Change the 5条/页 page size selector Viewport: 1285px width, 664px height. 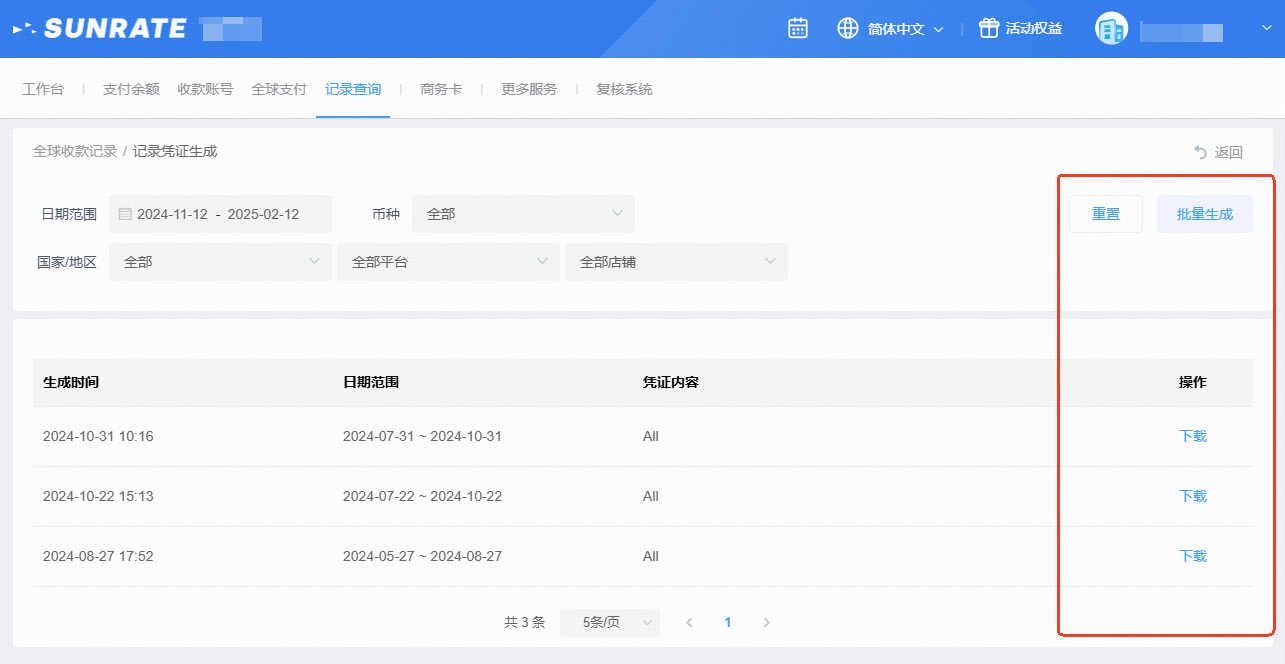point(610,622)
